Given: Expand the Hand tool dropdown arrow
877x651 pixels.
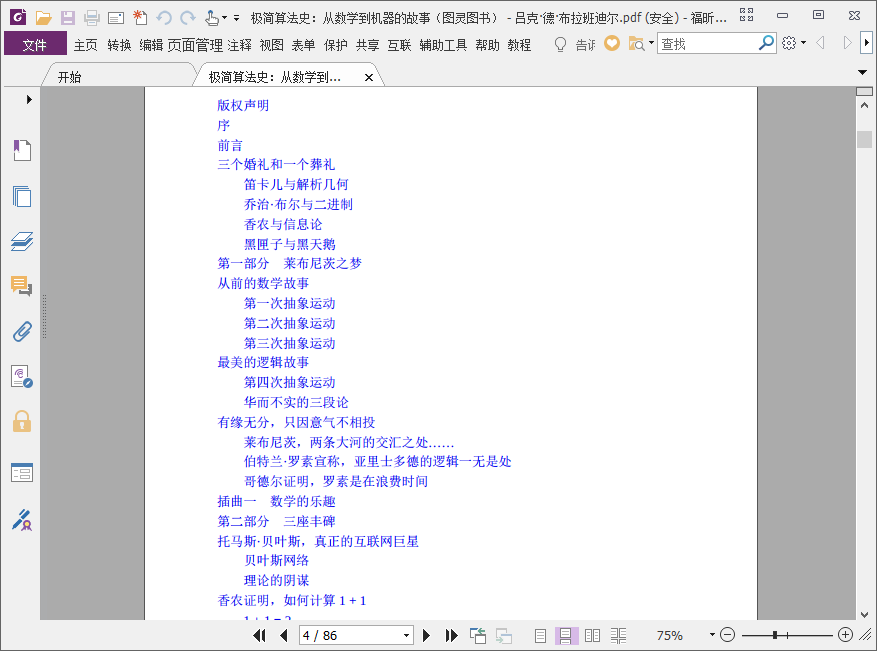Looking at the screenshot, I should click(x=224, y=18).
